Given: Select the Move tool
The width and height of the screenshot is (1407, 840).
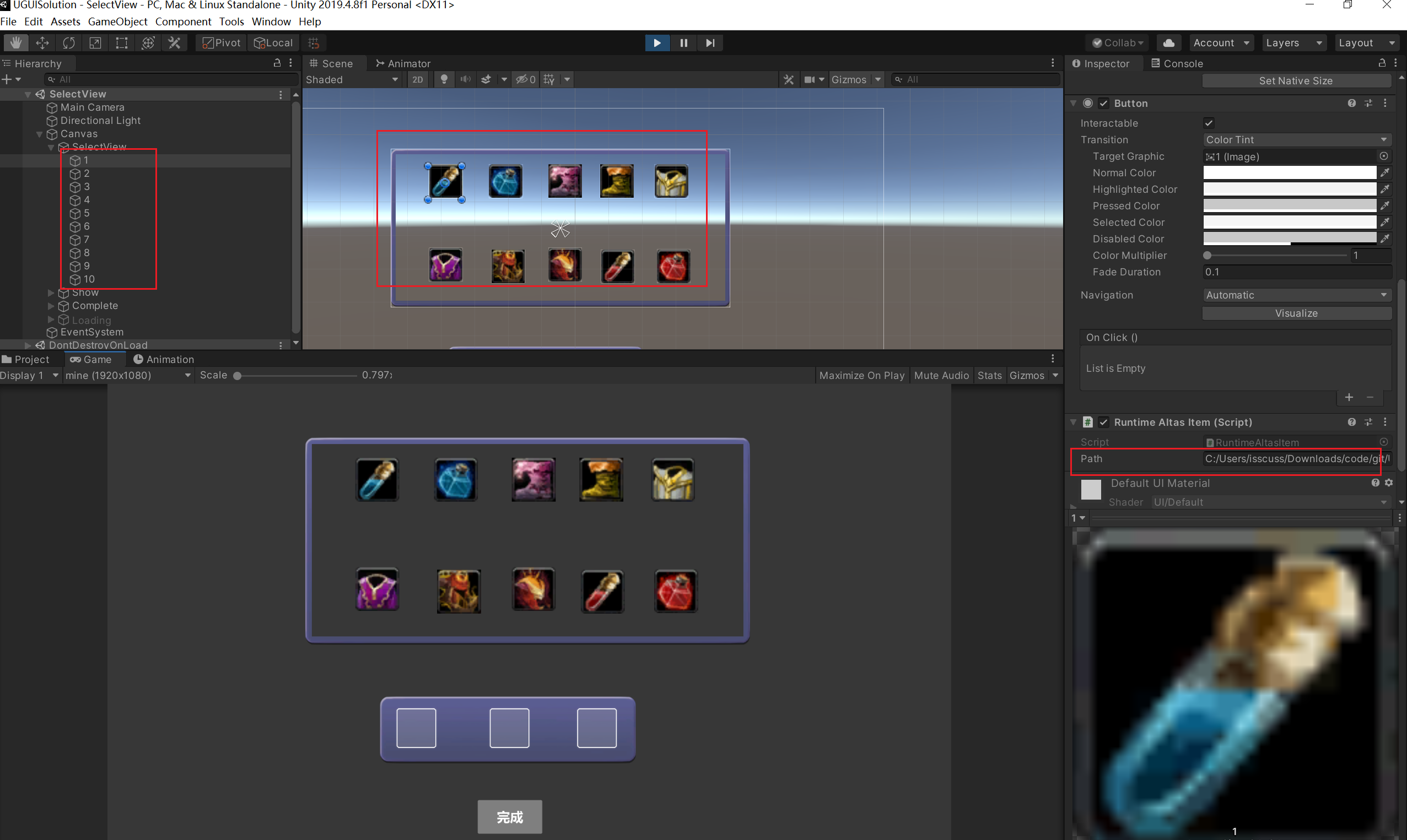Looking at the screenshot, I should tap(42, 43).
